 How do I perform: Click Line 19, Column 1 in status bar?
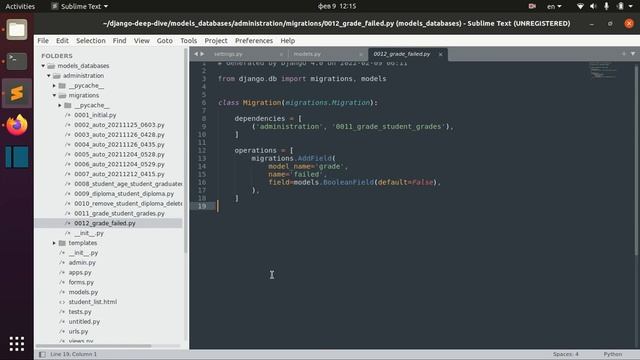click(73, 354)
